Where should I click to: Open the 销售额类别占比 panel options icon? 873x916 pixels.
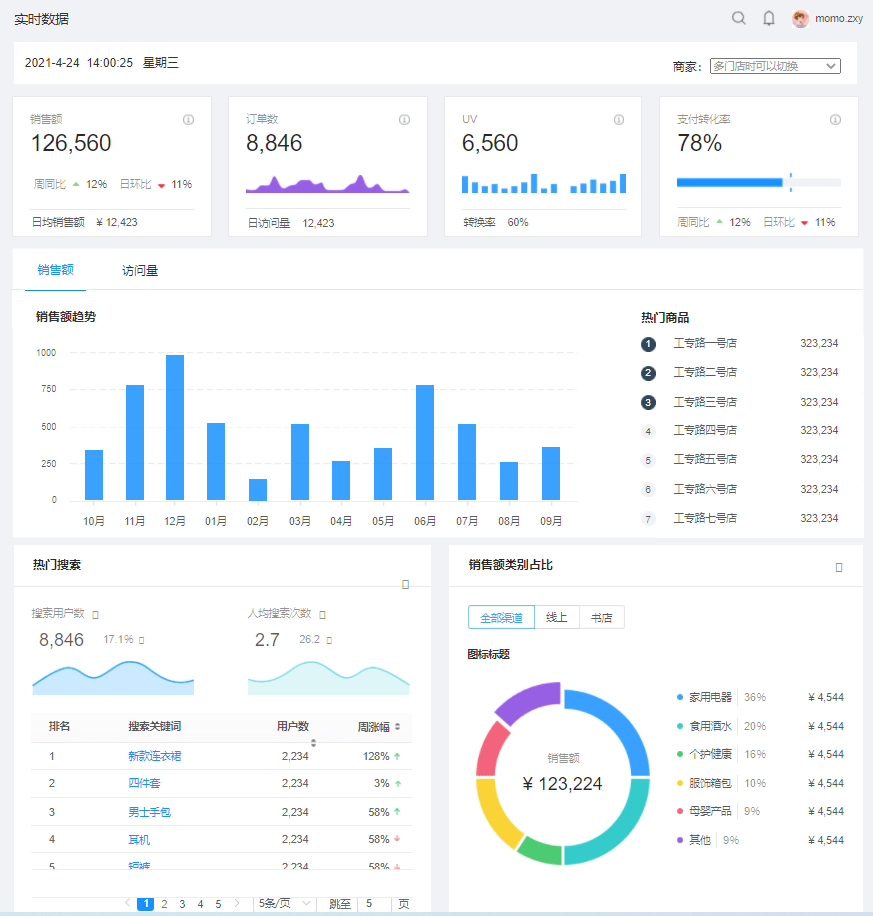(839, 567)
